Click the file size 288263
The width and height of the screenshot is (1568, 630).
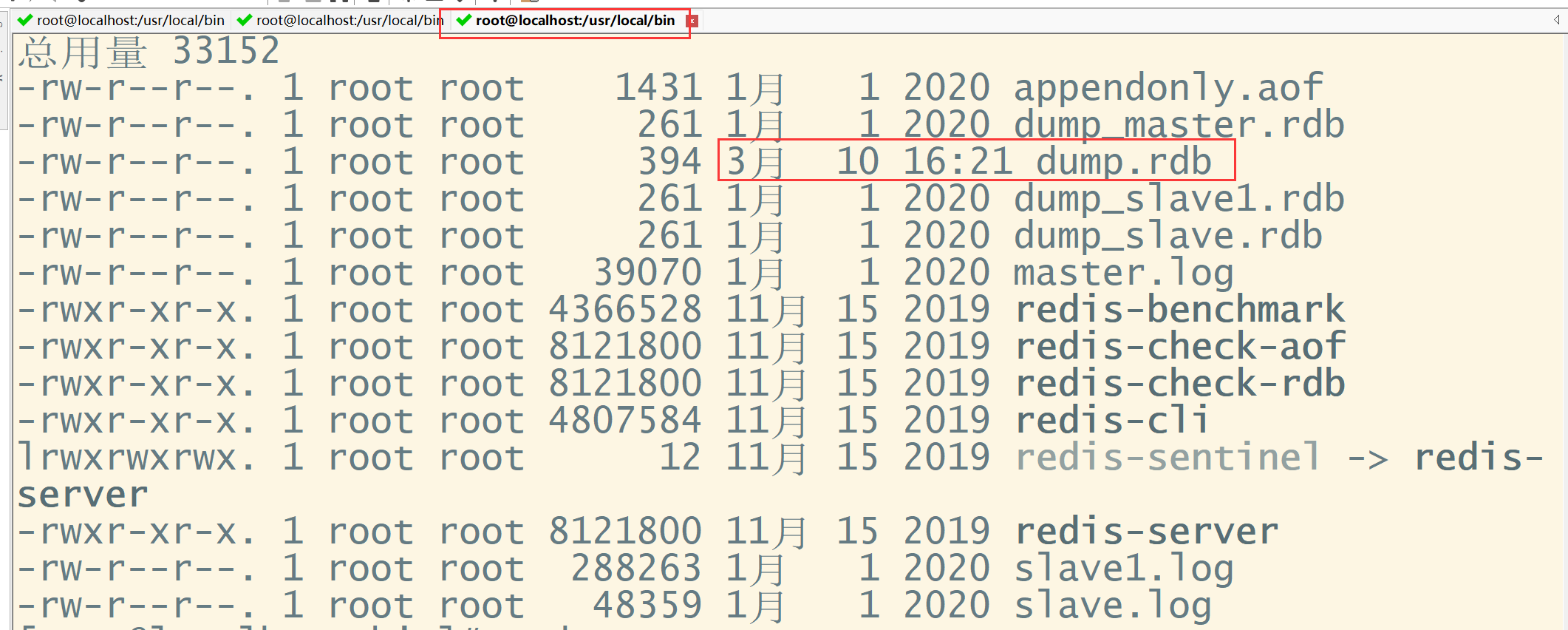[x=636, y=569]
